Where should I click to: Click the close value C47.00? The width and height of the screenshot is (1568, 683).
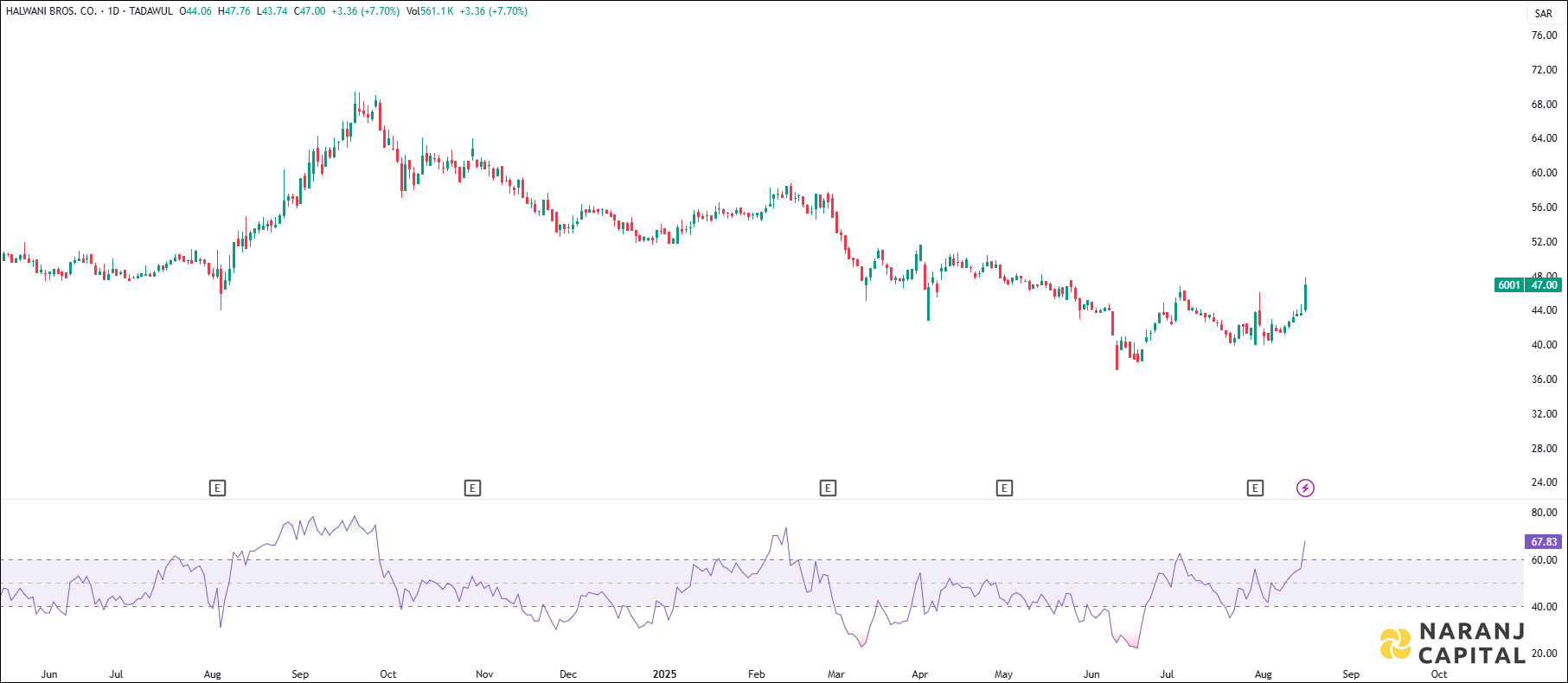tap(310, 11)
